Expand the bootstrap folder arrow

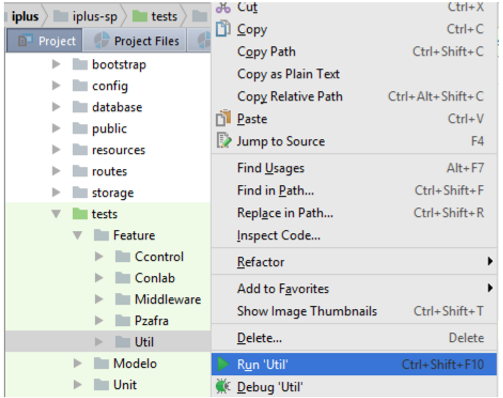[56, 64]
